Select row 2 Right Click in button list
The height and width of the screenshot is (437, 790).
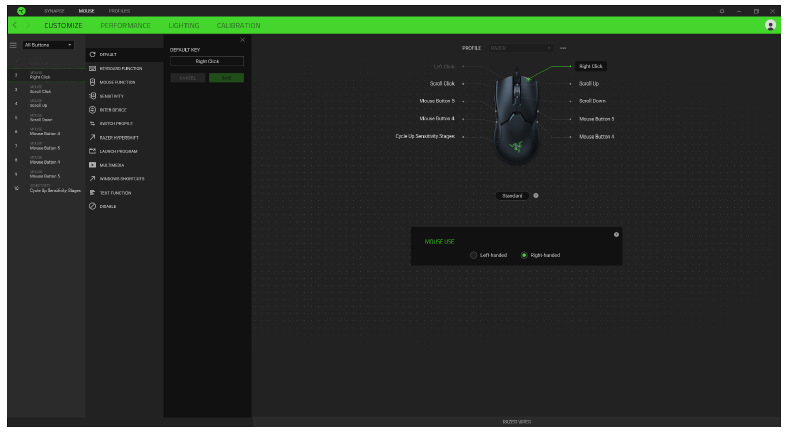pyautogui.click(x=47, y=76)
